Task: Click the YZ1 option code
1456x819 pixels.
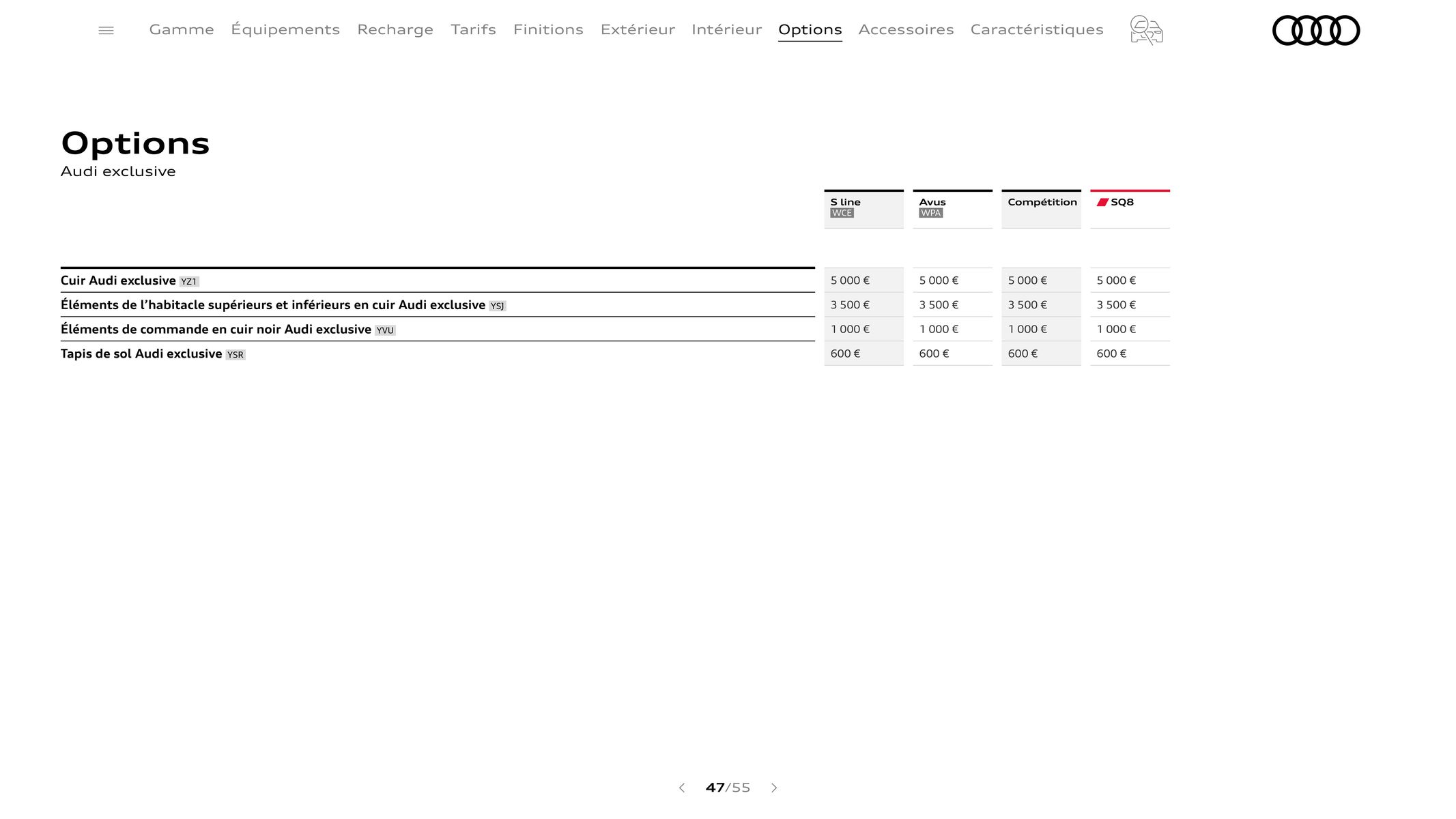Action: coord(189,282)
